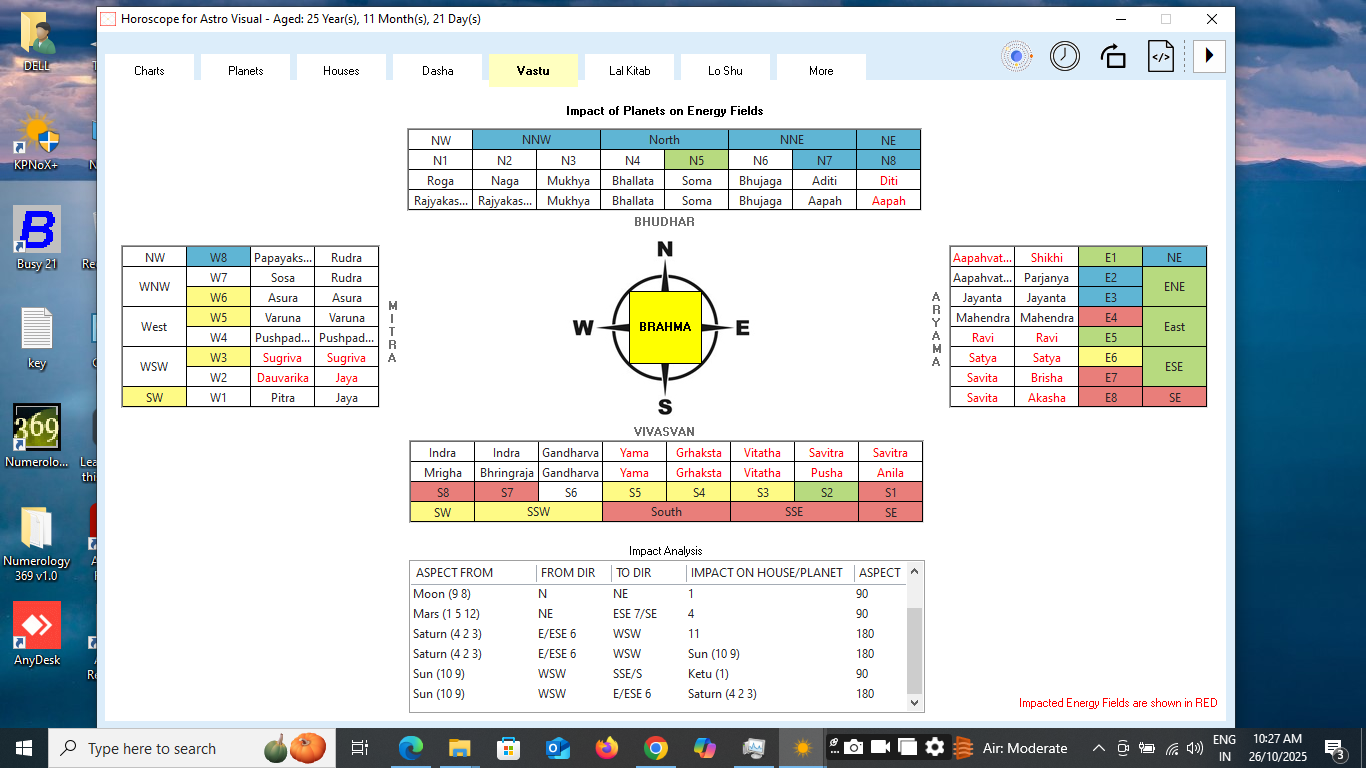
Task: Show hidden icons in the system tray
Action: 1098,748
